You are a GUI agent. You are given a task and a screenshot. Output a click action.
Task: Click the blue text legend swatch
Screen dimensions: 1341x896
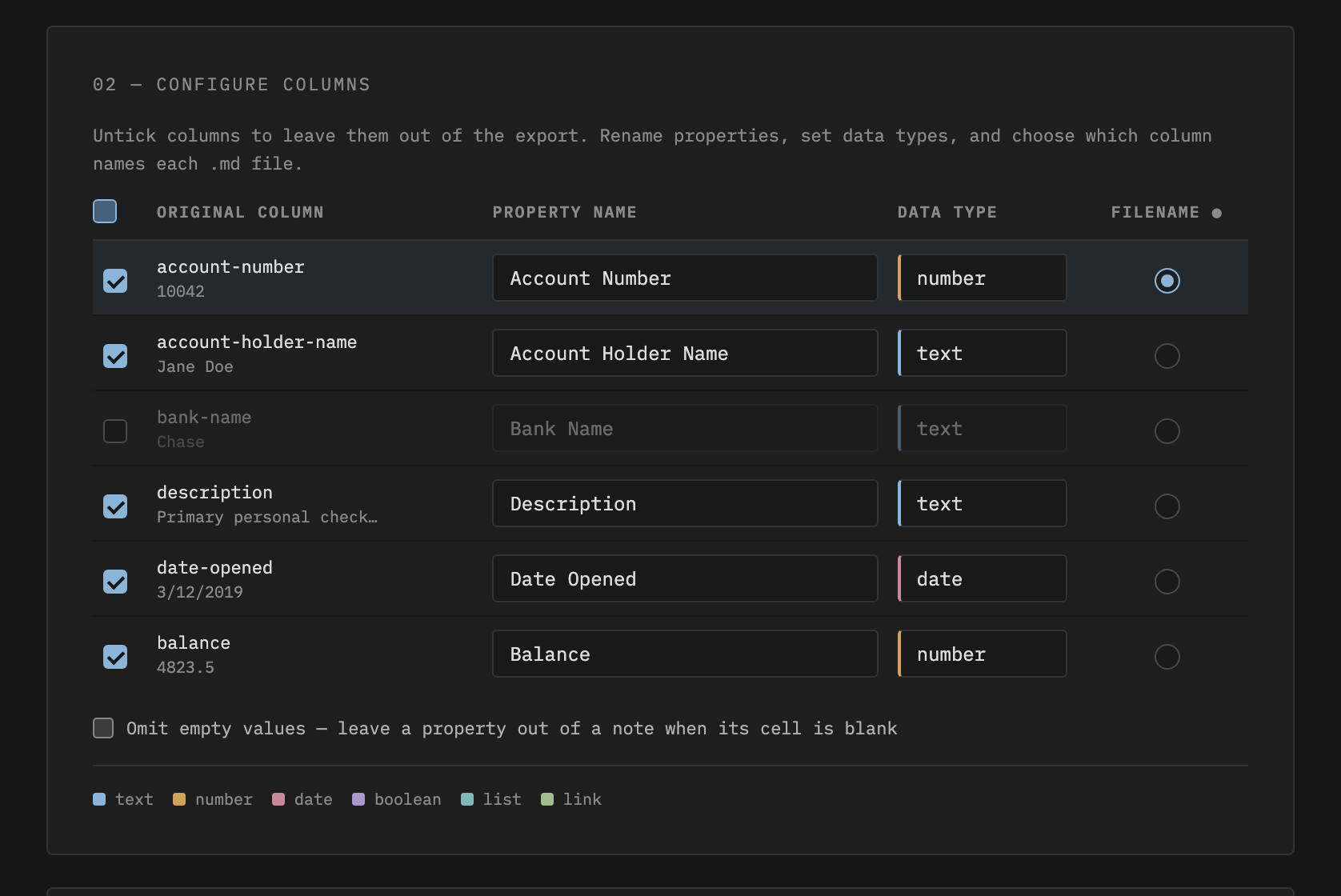(x=99, y=799)
